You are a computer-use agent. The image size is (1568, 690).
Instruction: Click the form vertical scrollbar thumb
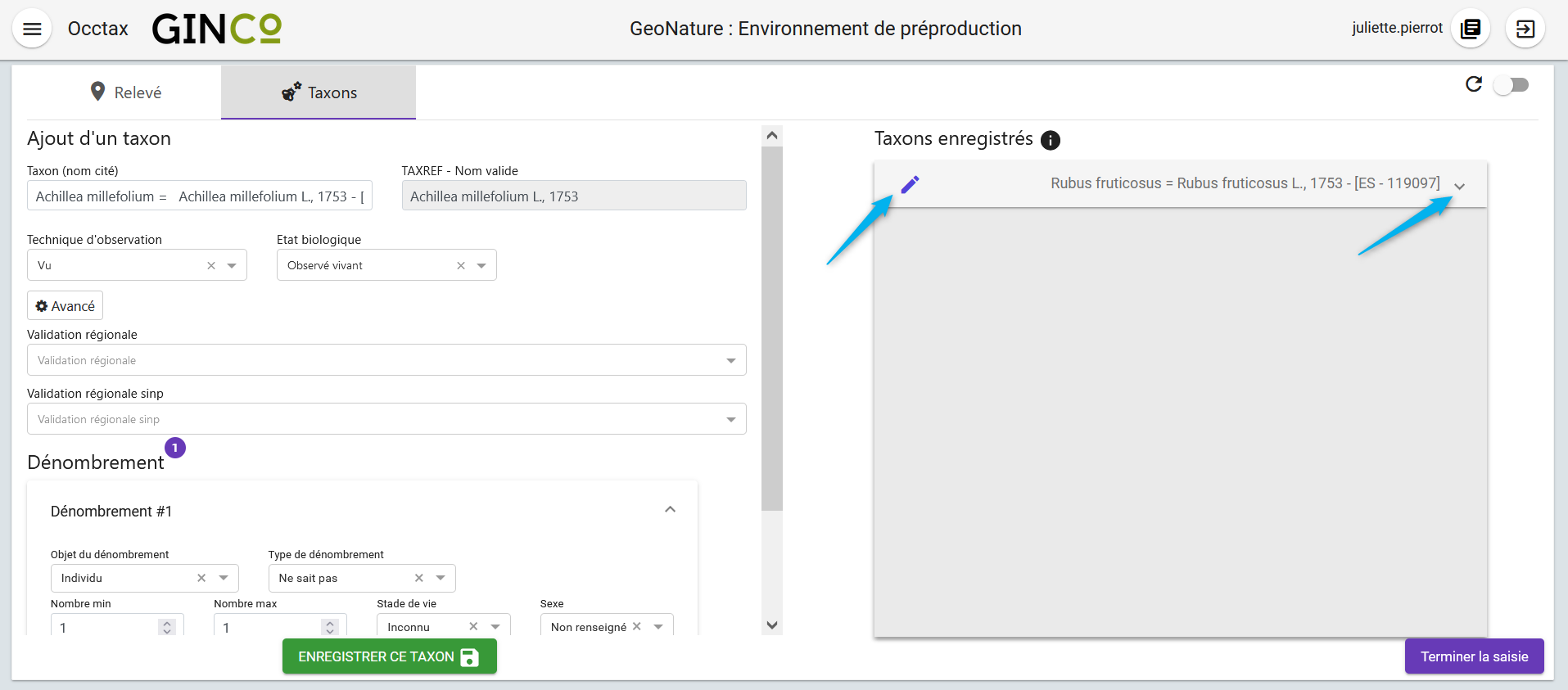coord(772,327)
